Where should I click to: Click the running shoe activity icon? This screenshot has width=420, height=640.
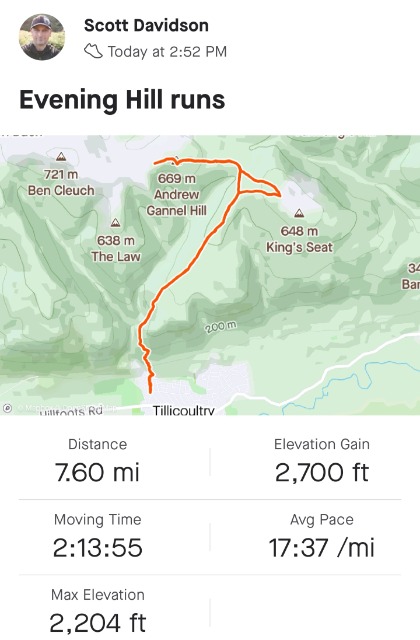pyautogui.click(x=93, y=51)
